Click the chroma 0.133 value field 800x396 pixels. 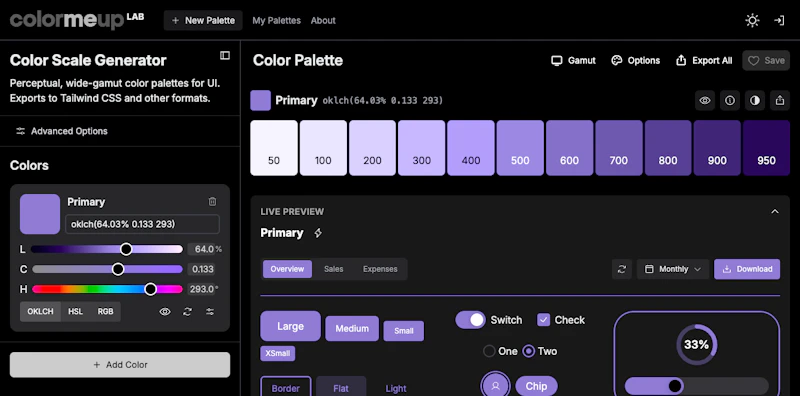(202, 269)
